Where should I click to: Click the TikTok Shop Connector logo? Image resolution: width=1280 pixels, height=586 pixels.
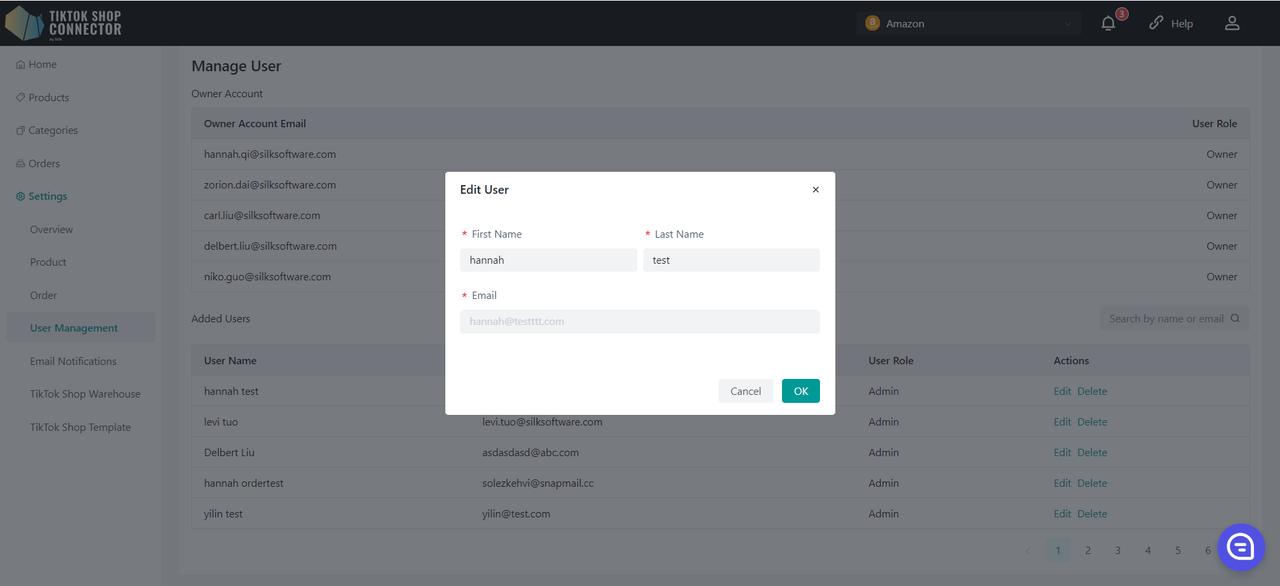click(x=64, y=23)
